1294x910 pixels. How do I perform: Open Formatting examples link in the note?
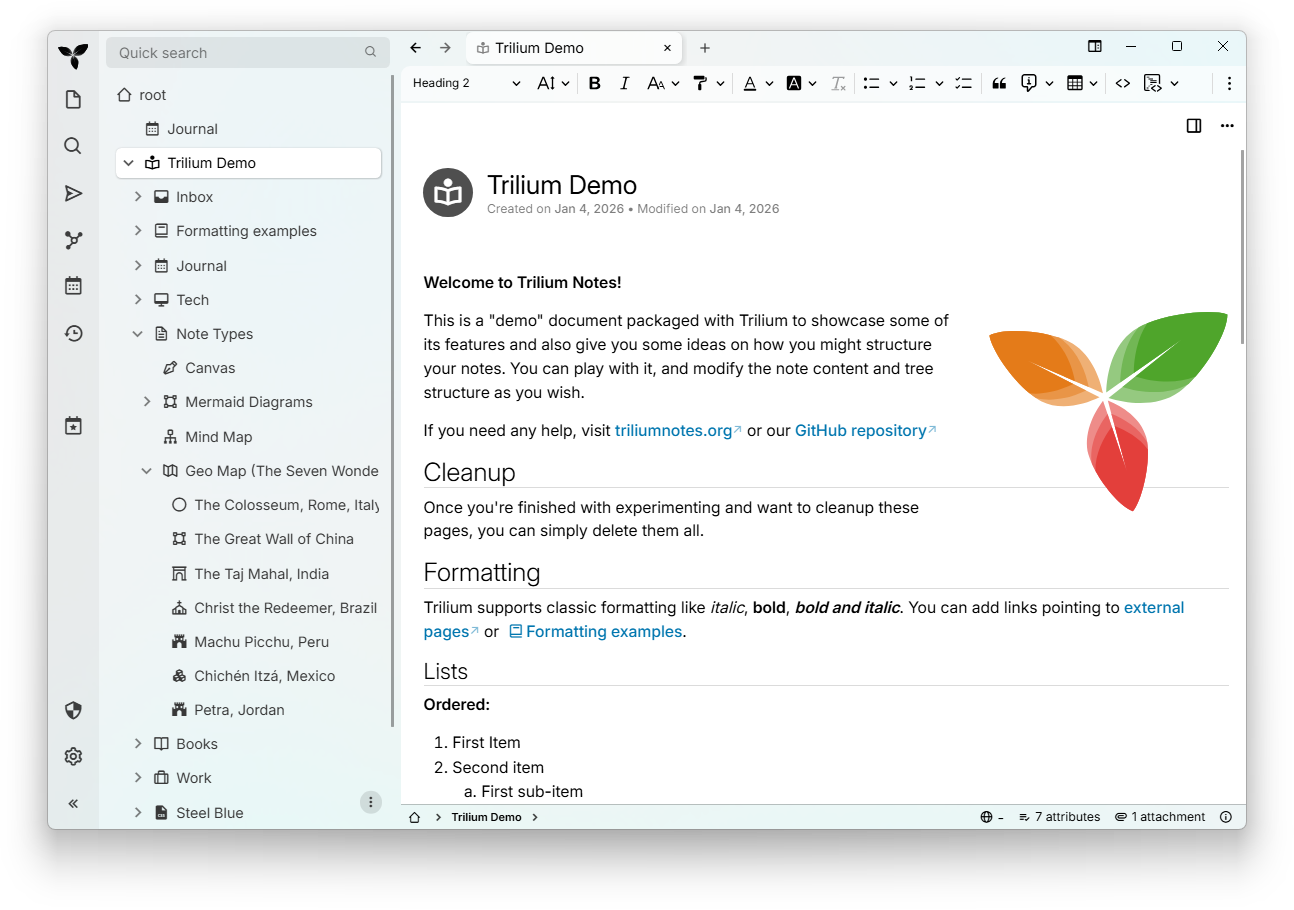click(x=603, y=631)
